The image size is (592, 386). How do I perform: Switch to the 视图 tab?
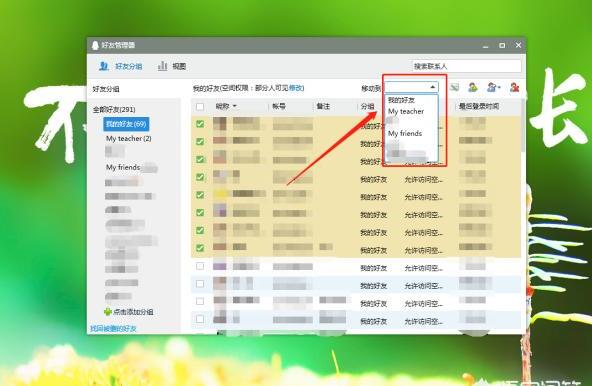[x=179, y=66]
